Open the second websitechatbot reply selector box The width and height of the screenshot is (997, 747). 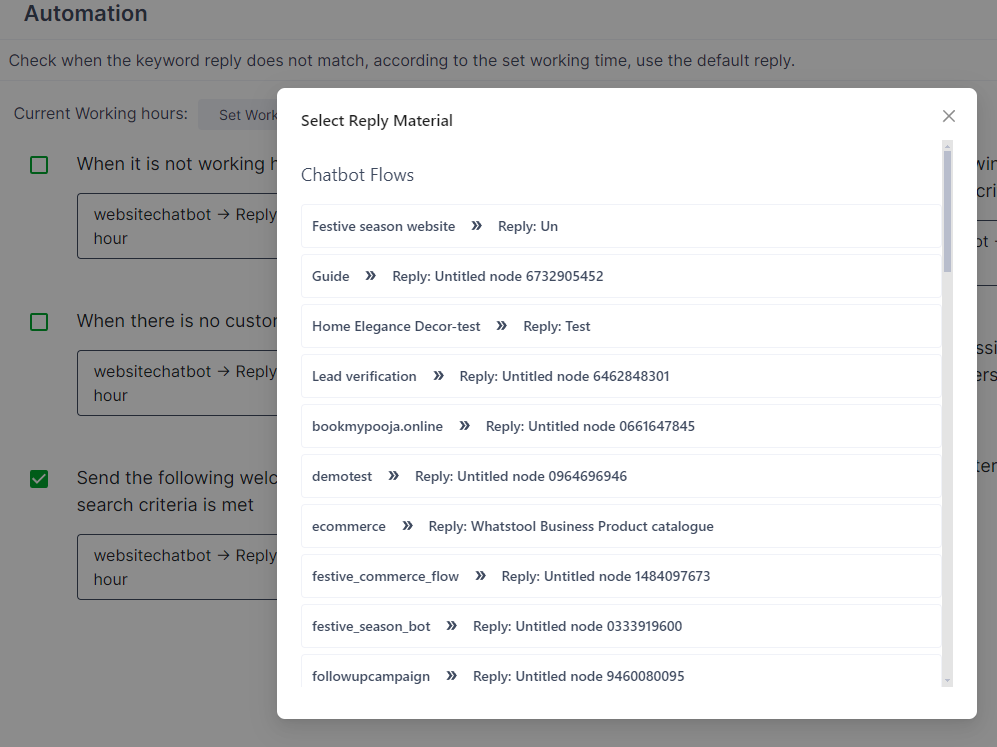click(x=176, y=383)
